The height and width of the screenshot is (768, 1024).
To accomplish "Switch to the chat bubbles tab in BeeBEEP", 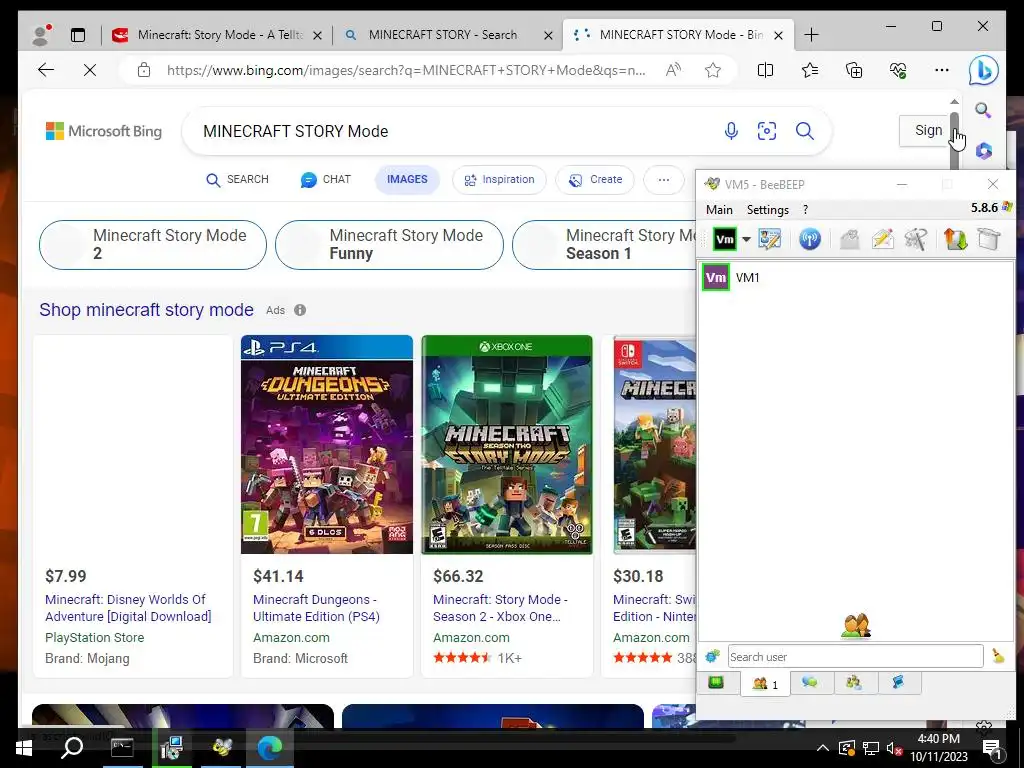I will click(x=810, y=682).
